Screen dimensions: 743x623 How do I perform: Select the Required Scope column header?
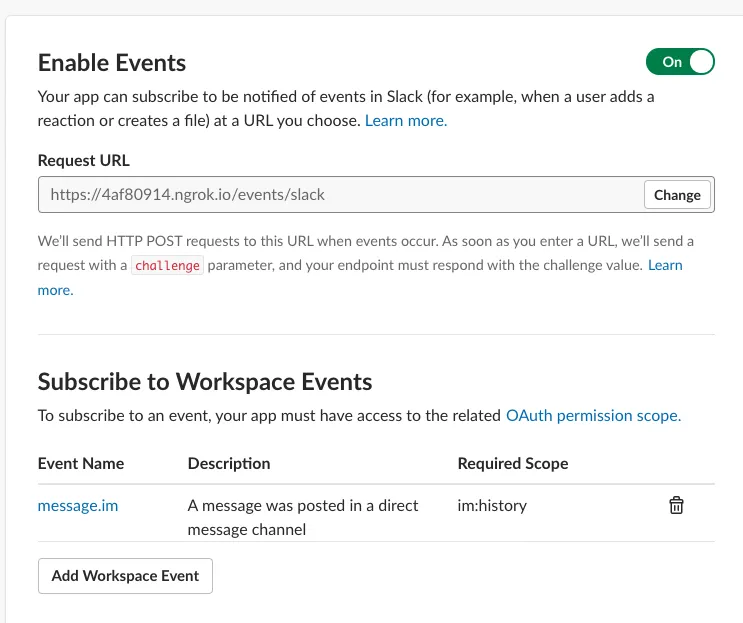[513, 463]
